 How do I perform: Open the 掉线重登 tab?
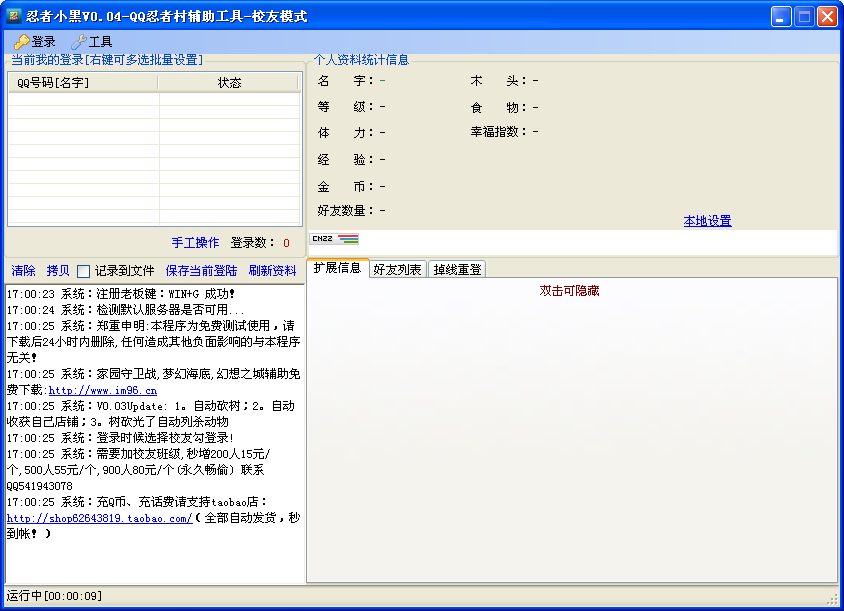[457, 269]
